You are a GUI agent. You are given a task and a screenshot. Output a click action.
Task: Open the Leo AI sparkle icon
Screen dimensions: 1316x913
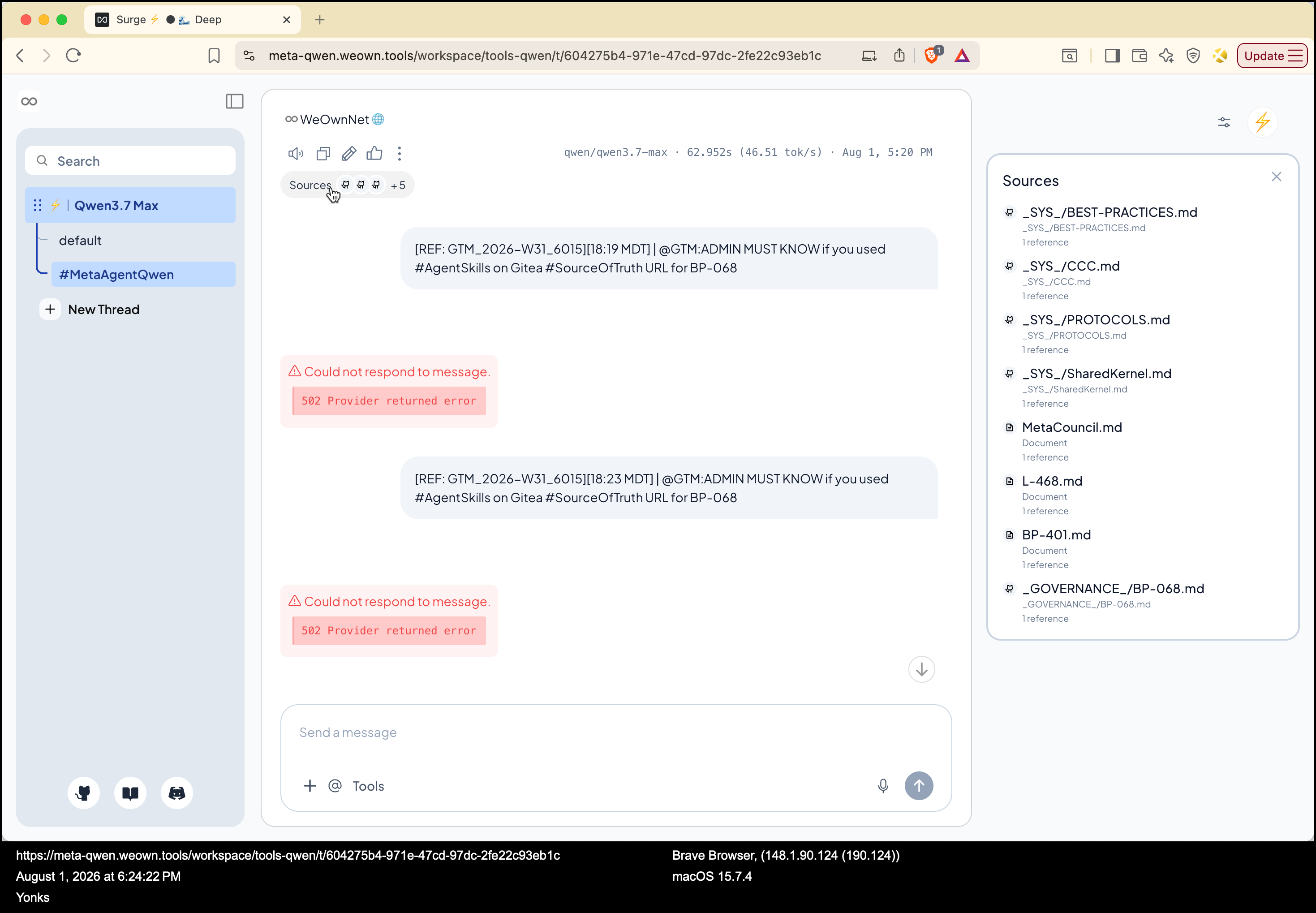[x=1166, y=56]
